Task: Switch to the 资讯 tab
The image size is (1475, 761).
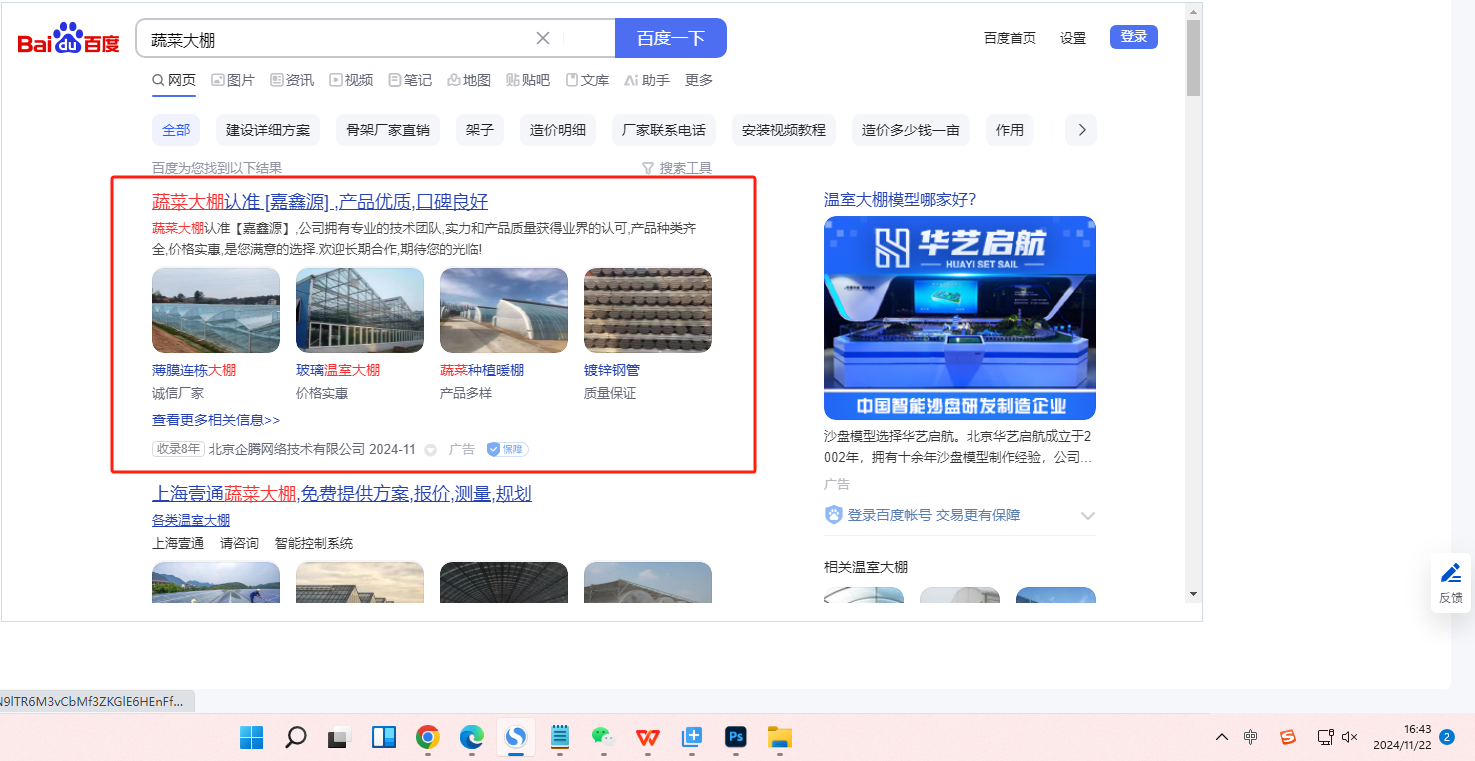Action: (292, 80)
